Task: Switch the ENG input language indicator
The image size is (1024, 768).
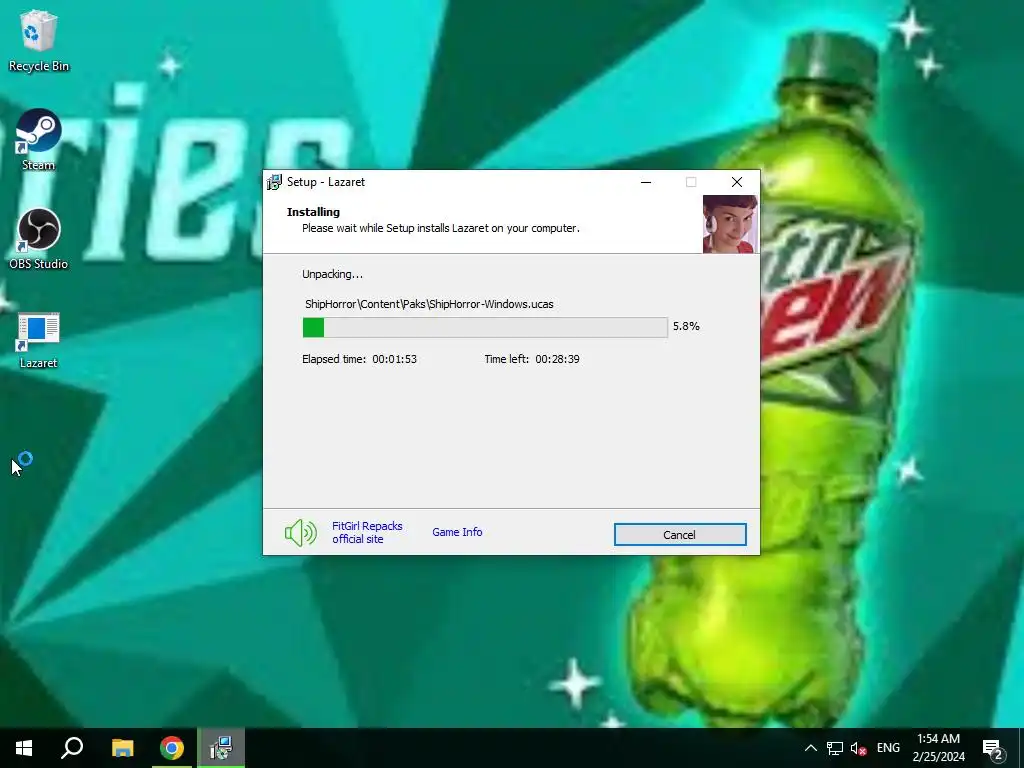Action: pos(888,748)
